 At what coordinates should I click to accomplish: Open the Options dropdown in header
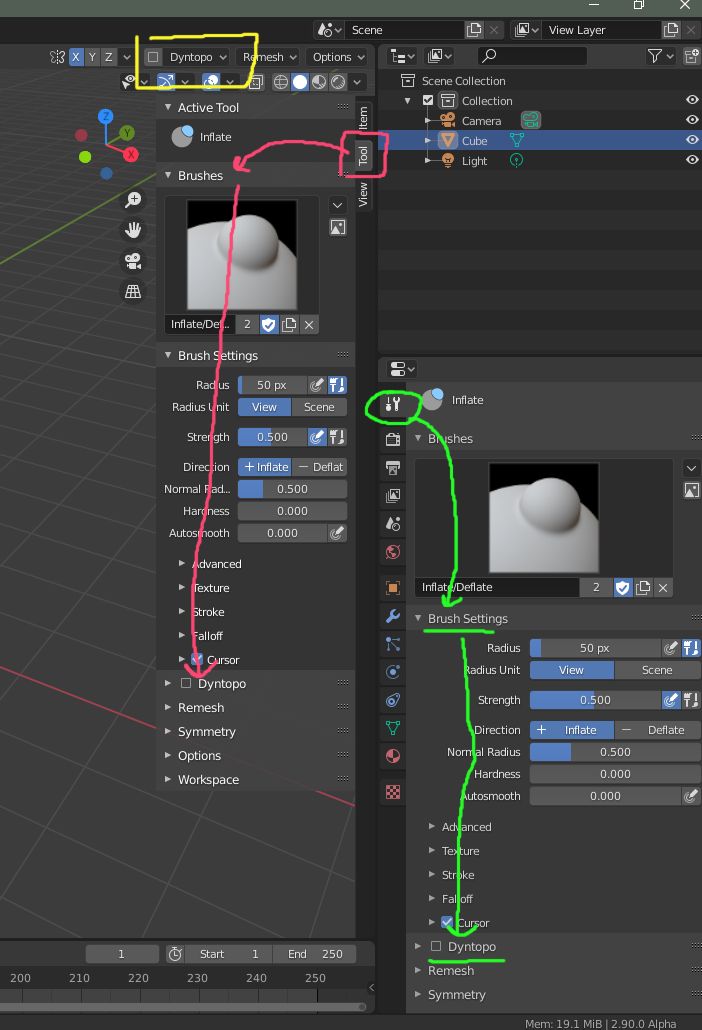point(338,57)
